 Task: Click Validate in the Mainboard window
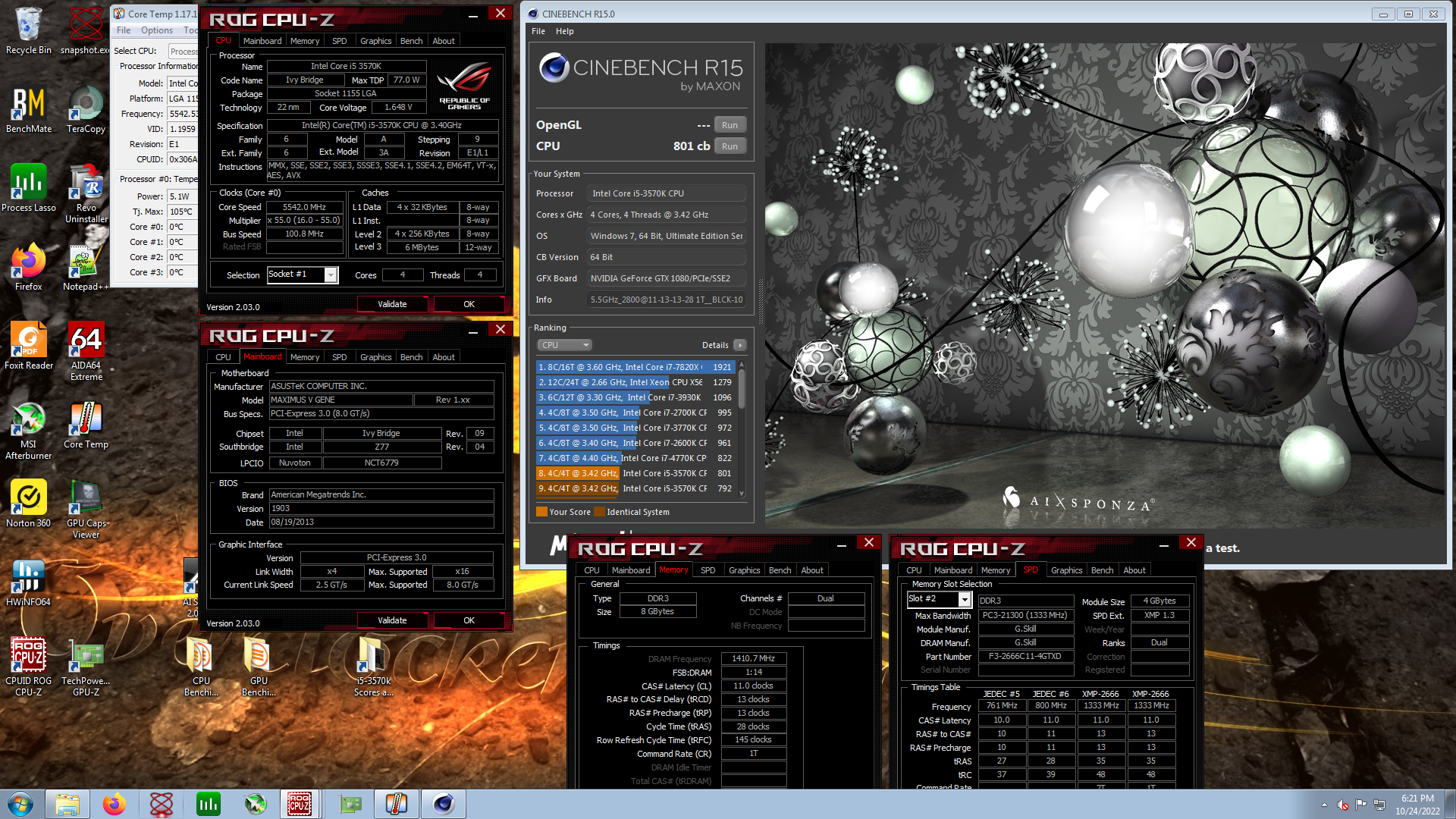(x=392, y=620)
